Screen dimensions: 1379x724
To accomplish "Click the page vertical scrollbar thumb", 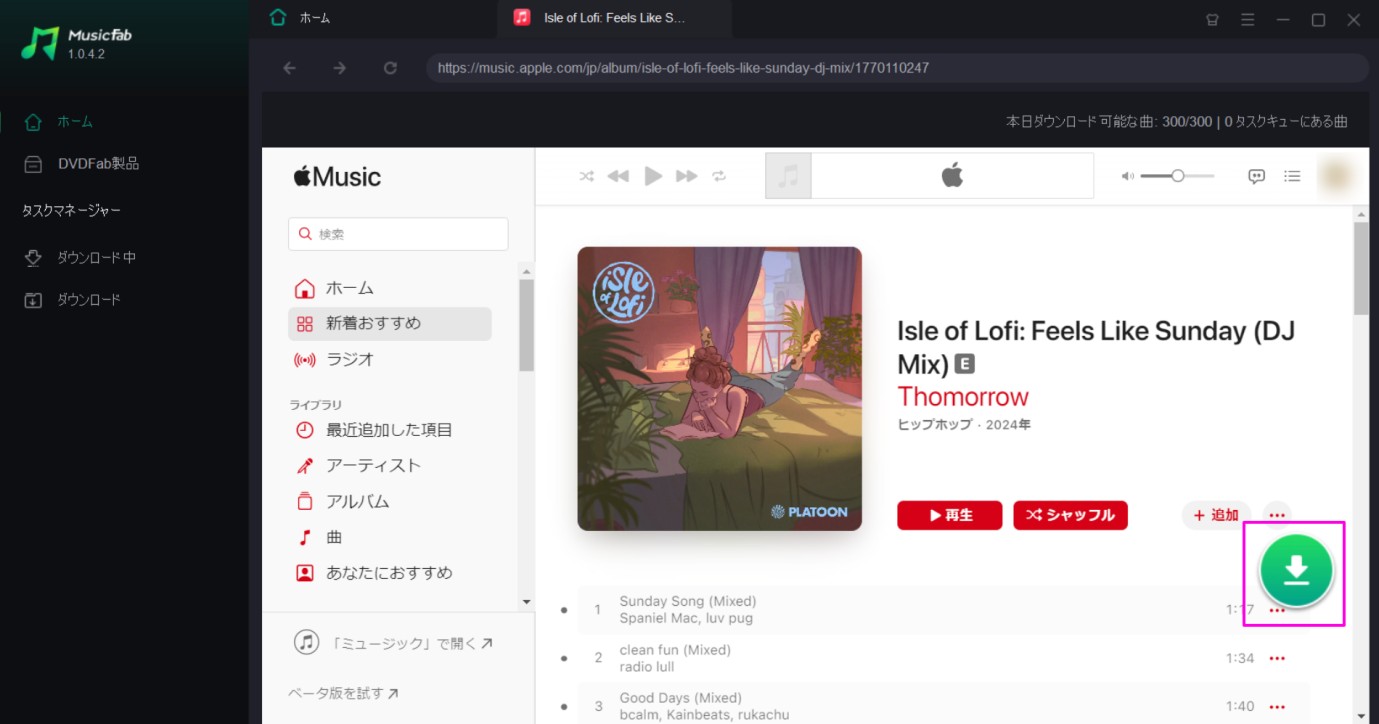I will coord(1360,268).
